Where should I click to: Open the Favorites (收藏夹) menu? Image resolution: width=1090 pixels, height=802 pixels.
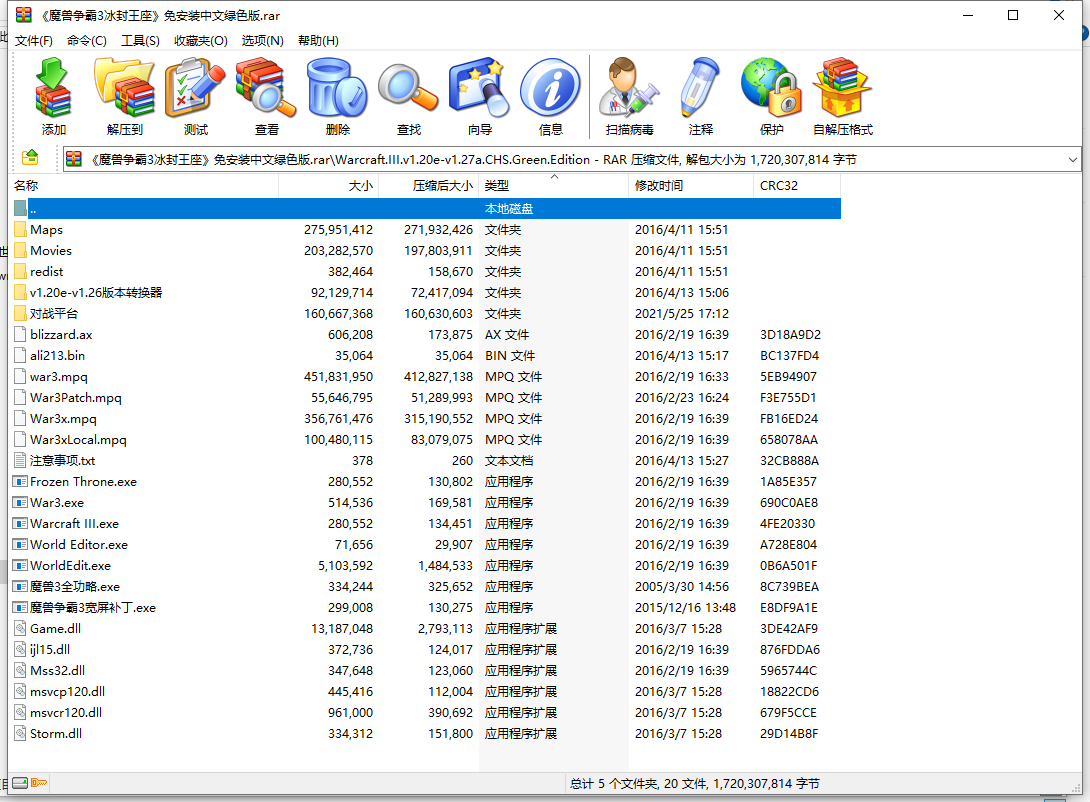coord(200,40)
